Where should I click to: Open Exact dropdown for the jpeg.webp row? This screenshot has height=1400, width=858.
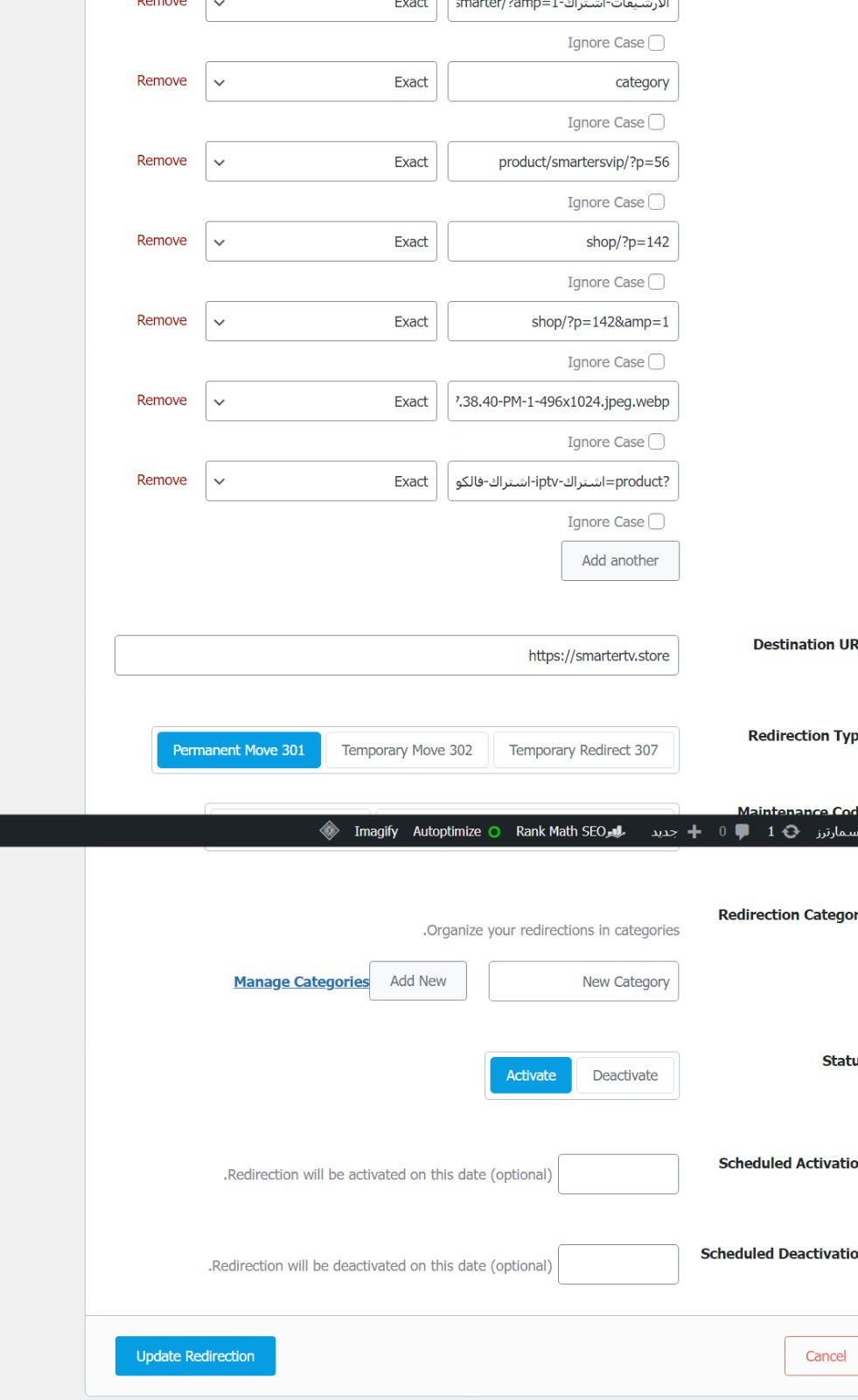coord(321,401)
